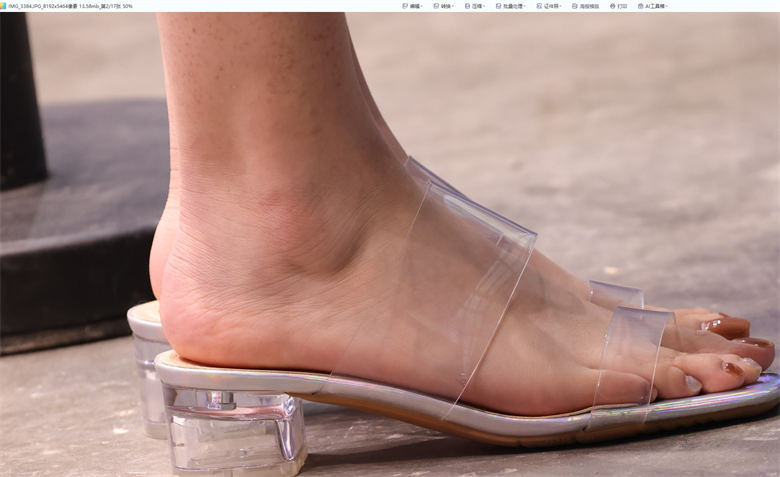Click the 打印 (Print) button
The height and width of the screenshot is (477, 780).
[618, 6]
